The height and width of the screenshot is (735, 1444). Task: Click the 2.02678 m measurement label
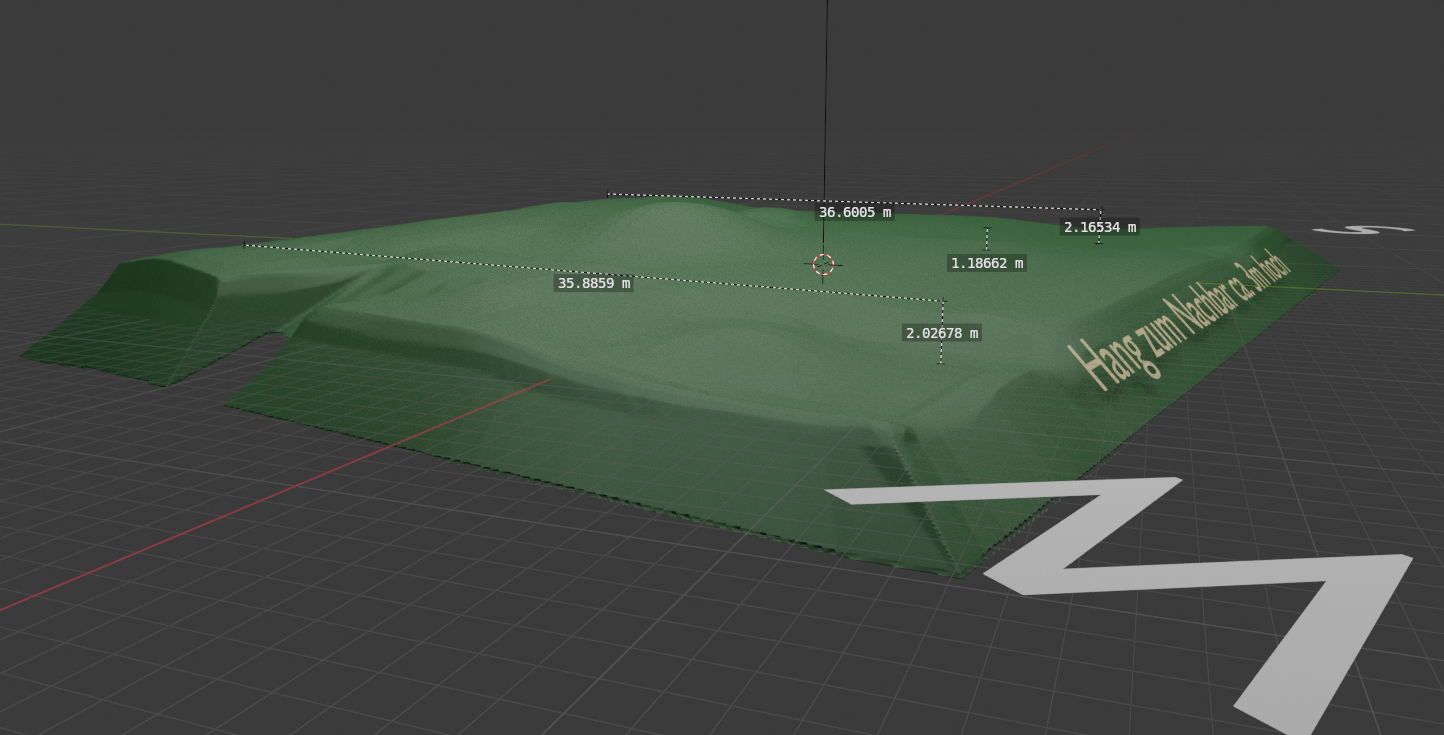tap(941, 333)
